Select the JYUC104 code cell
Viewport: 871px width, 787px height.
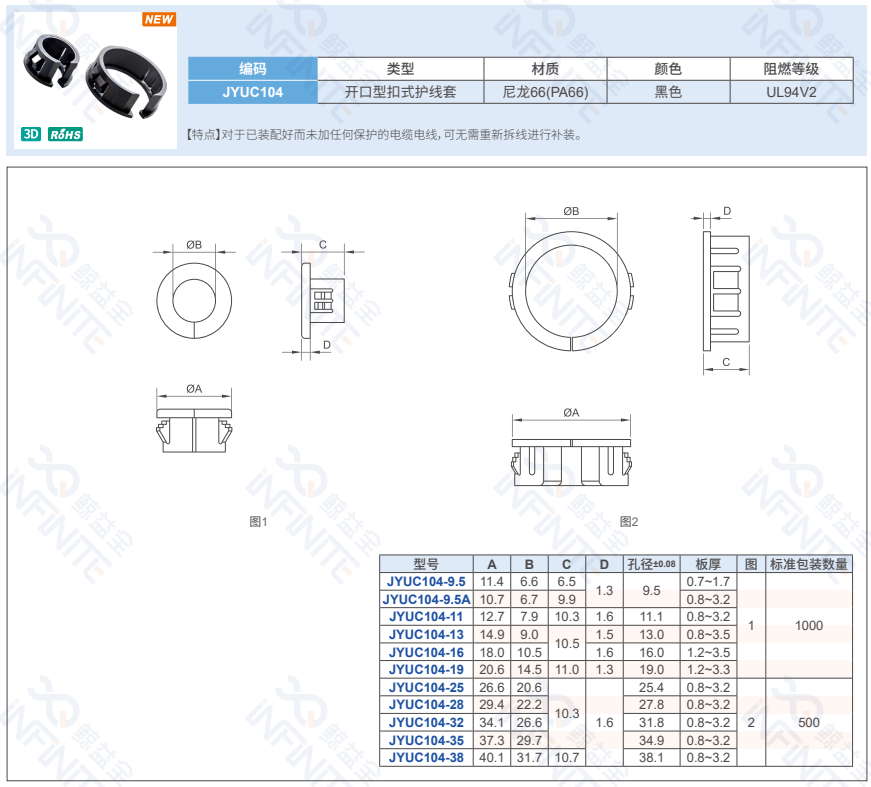click(253, 92)
